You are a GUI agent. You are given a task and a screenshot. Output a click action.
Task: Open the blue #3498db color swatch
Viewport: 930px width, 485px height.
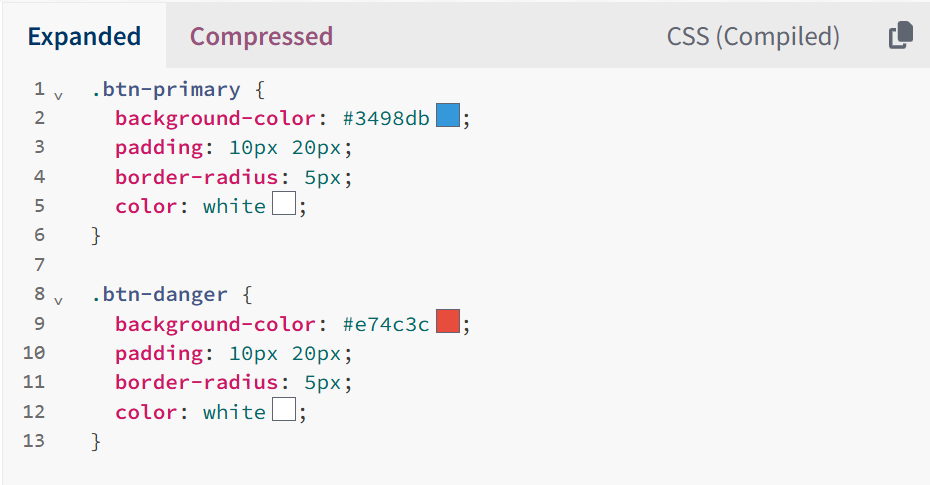pos(448,115)
